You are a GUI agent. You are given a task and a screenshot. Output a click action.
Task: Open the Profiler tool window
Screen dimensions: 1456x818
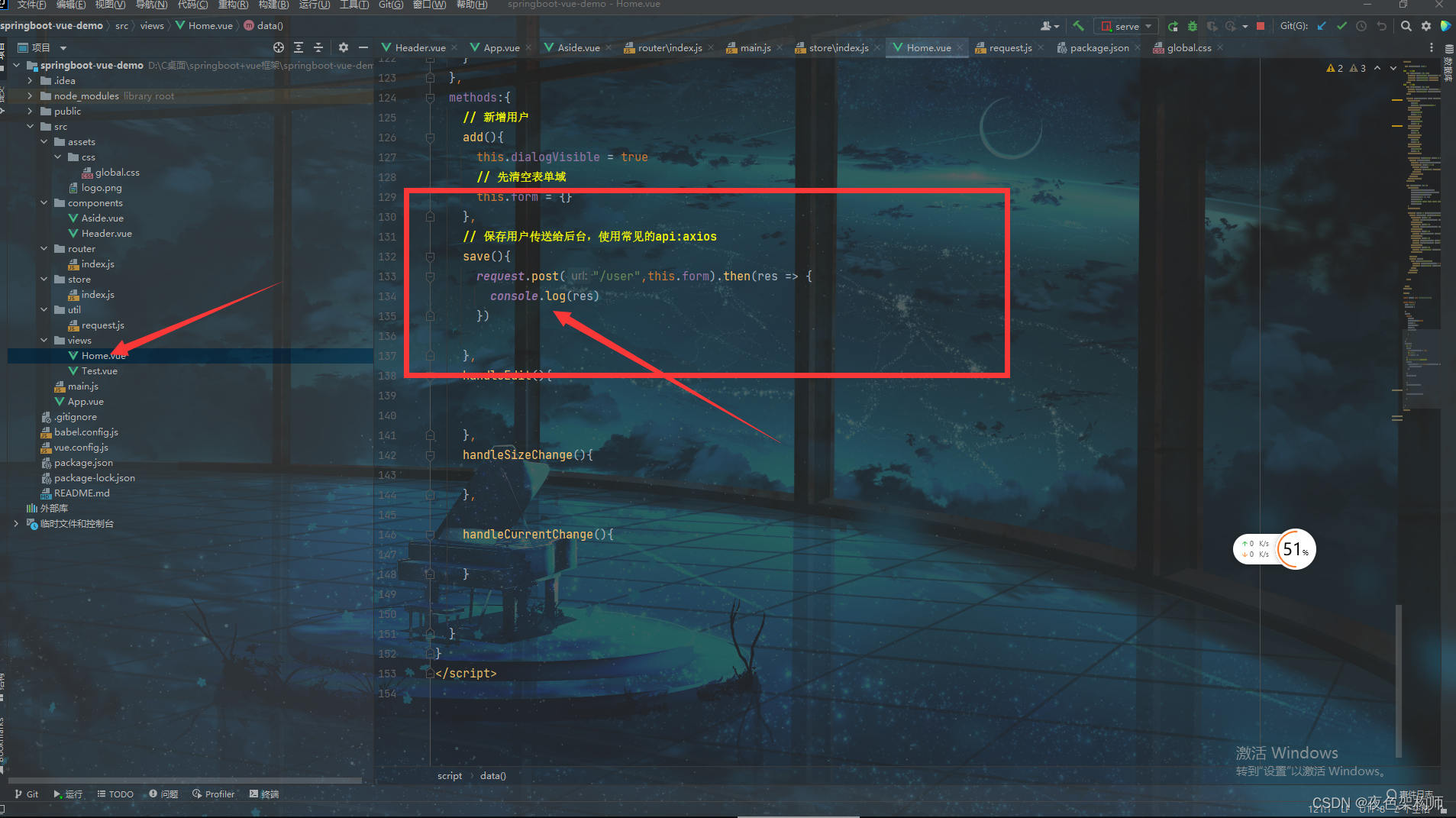(x=214, y=794)
